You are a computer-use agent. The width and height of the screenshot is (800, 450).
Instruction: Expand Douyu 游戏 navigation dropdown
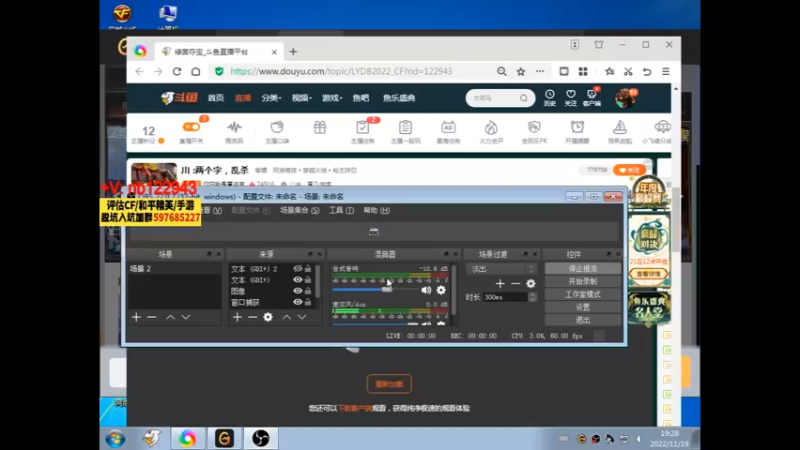(332, 98)
